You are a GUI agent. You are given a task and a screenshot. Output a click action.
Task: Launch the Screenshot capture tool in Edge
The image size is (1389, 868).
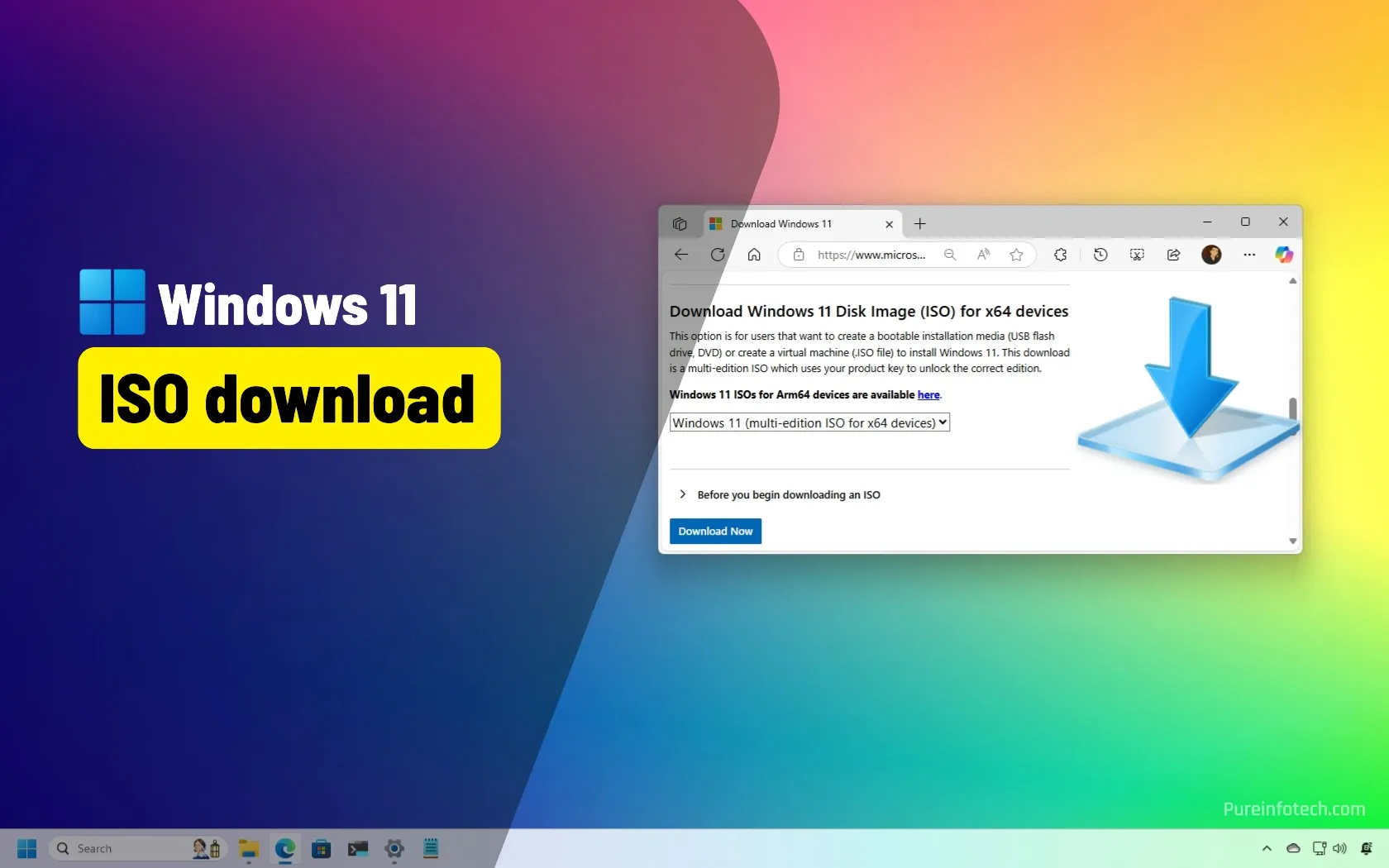(x=1137, y=255)
